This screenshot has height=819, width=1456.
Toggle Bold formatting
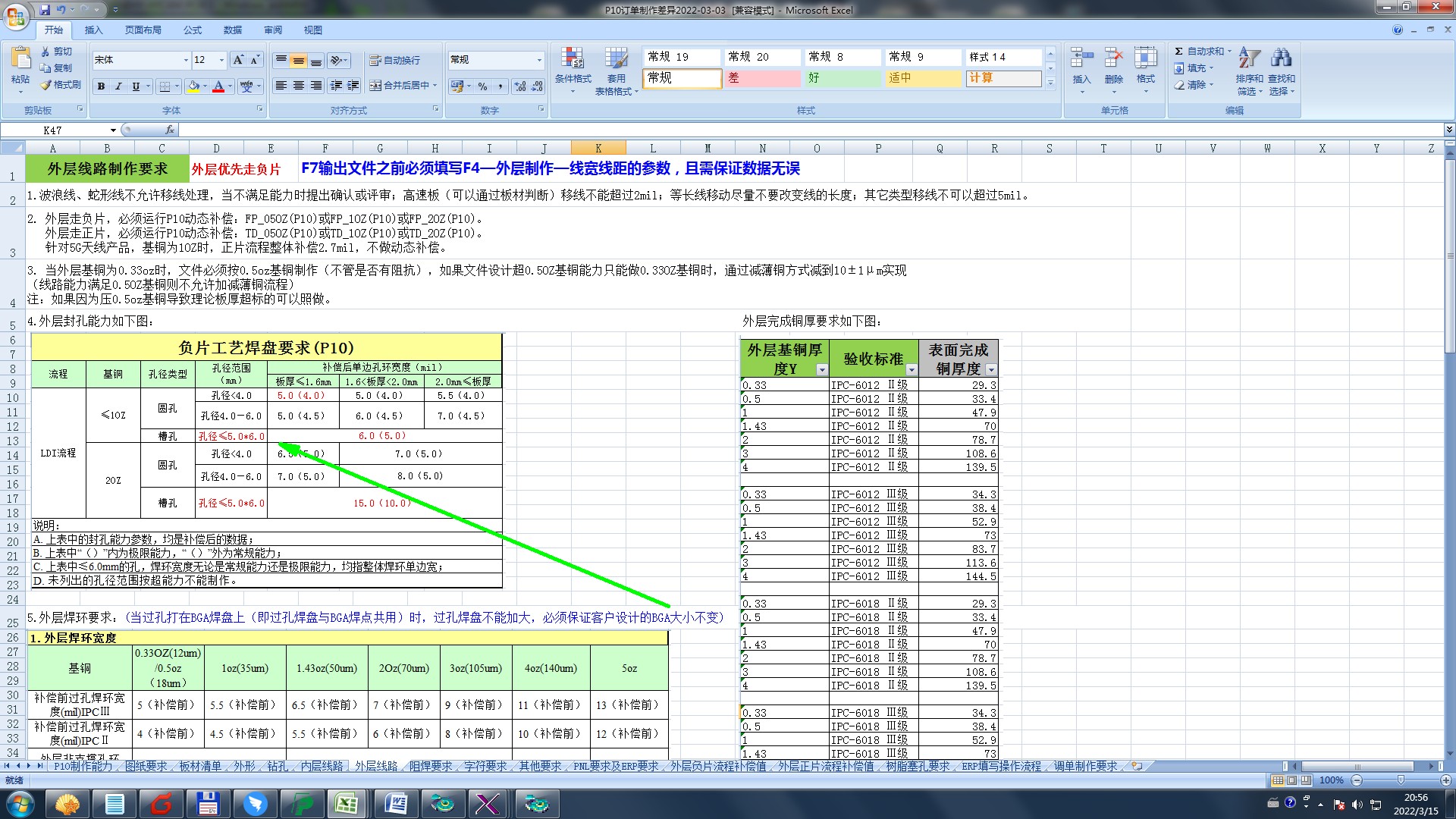pyautogui.click(x=101, y=86)
